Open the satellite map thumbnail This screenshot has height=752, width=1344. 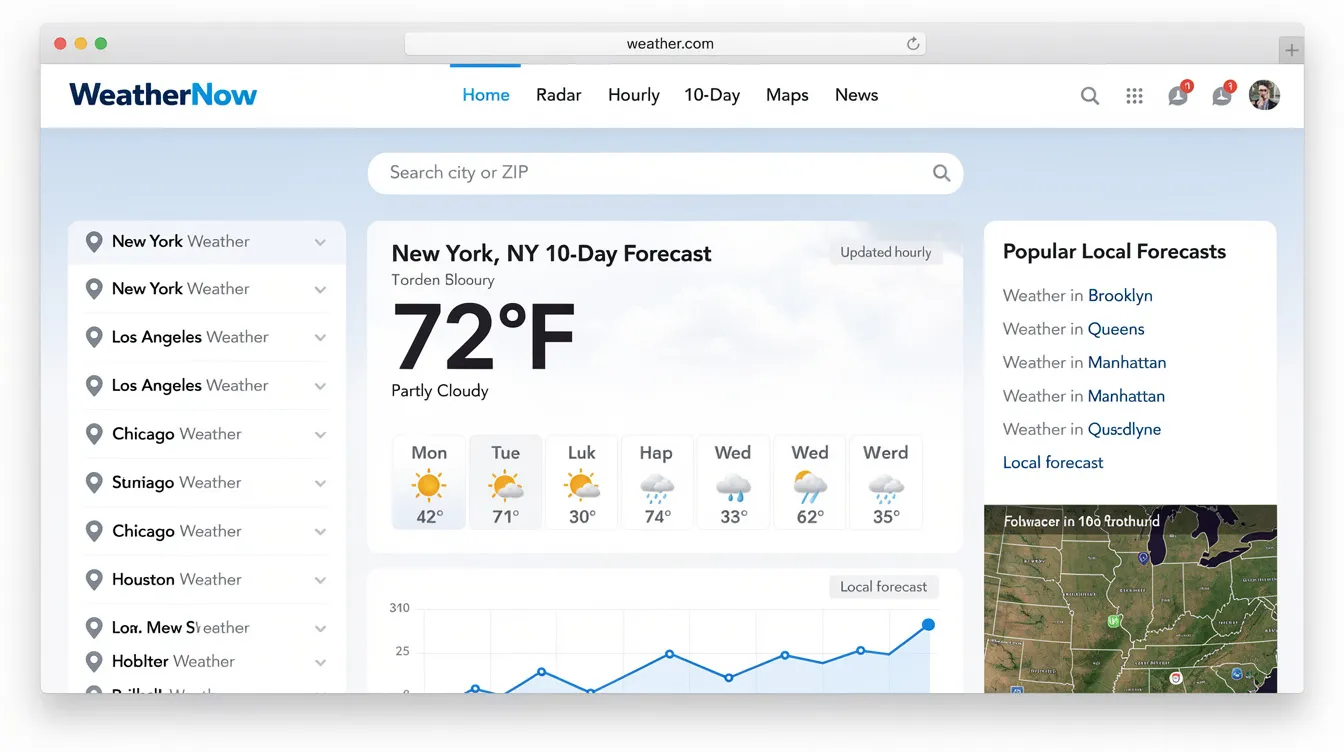pyautogui.click(x=1130, y=599)
